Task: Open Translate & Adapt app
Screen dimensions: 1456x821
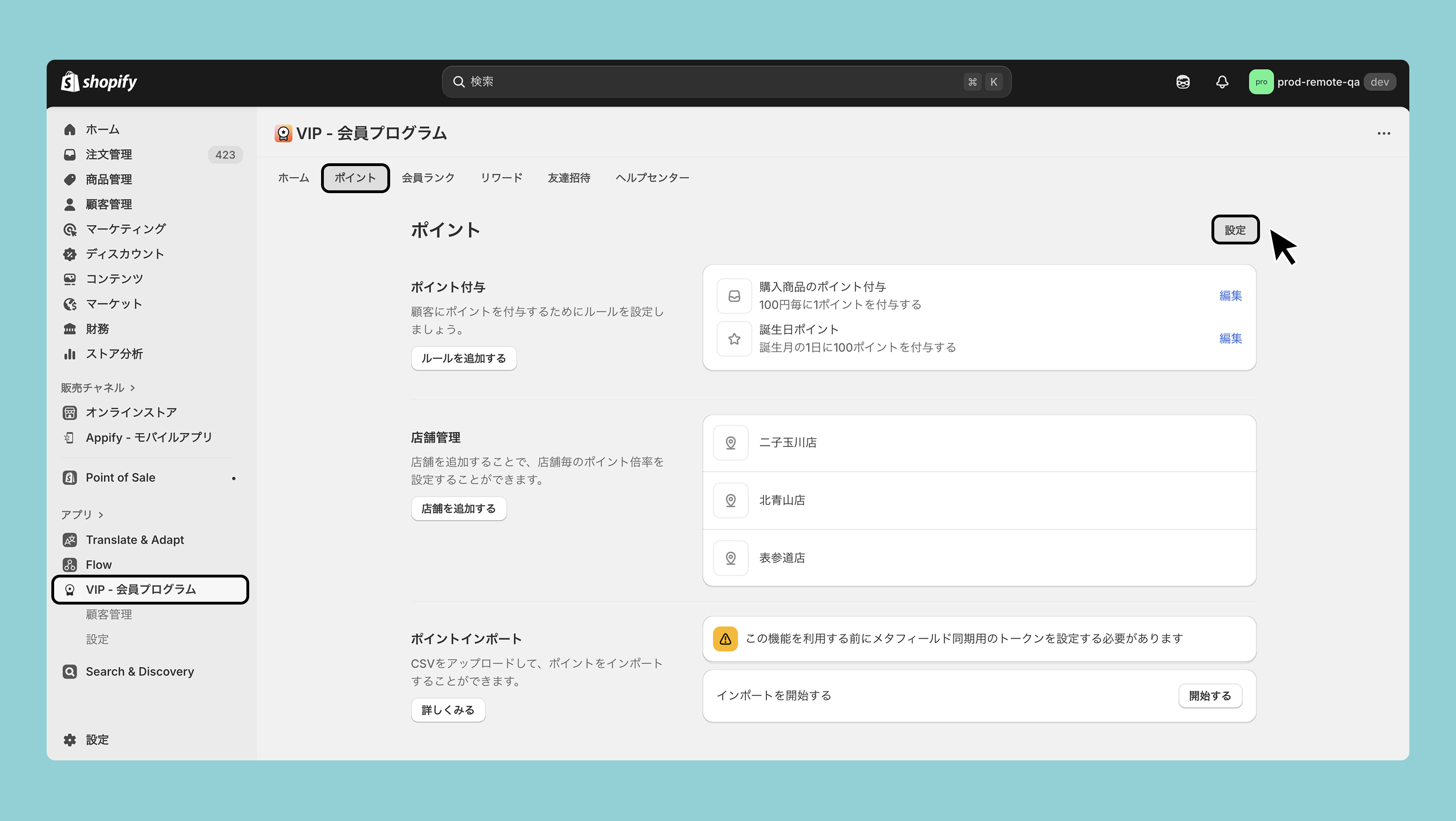Action: click(134, 540)
